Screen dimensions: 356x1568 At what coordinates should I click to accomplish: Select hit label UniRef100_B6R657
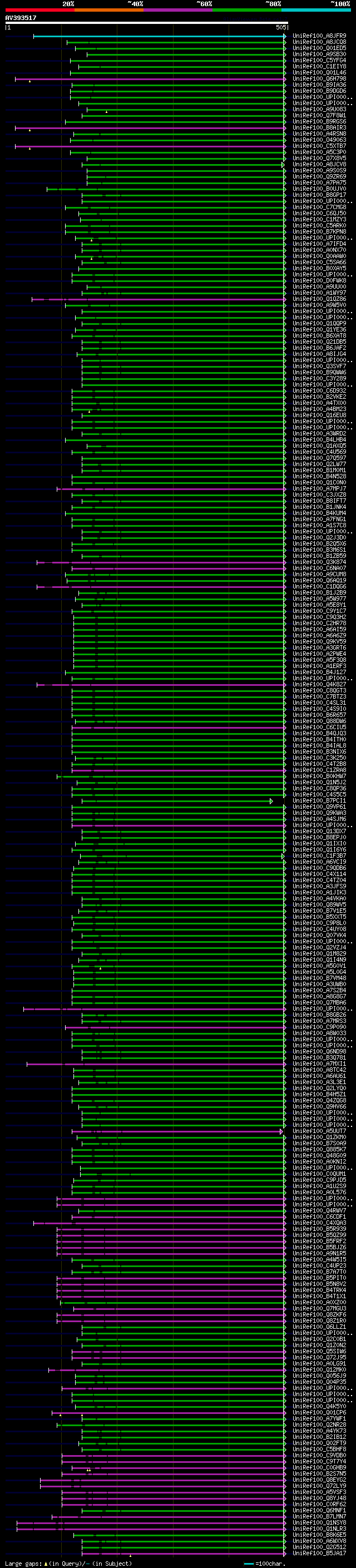click(x=319, y=715)
